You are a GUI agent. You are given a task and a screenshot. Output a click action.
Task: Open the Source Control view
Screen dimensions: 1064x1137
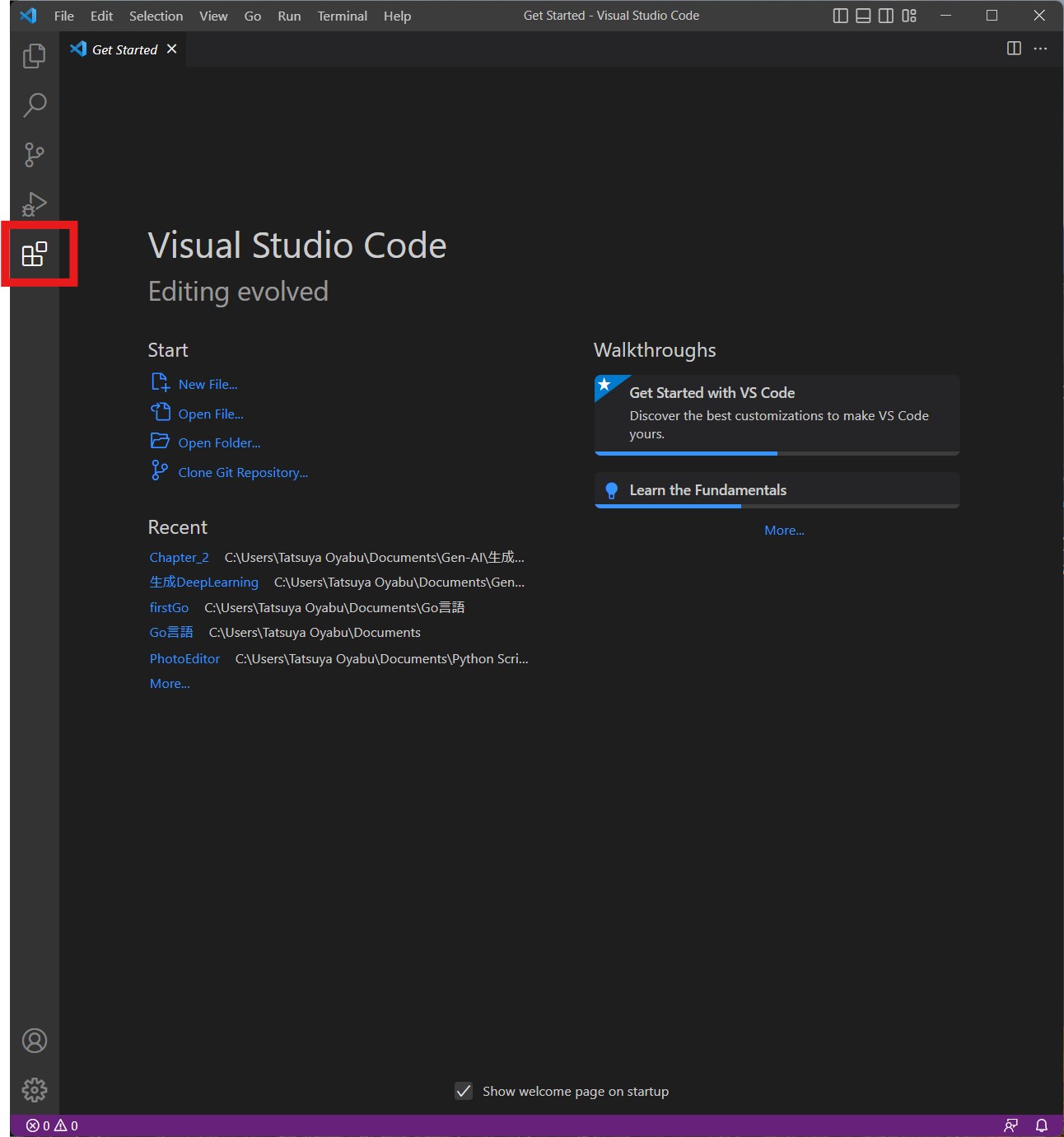(35, 155)
